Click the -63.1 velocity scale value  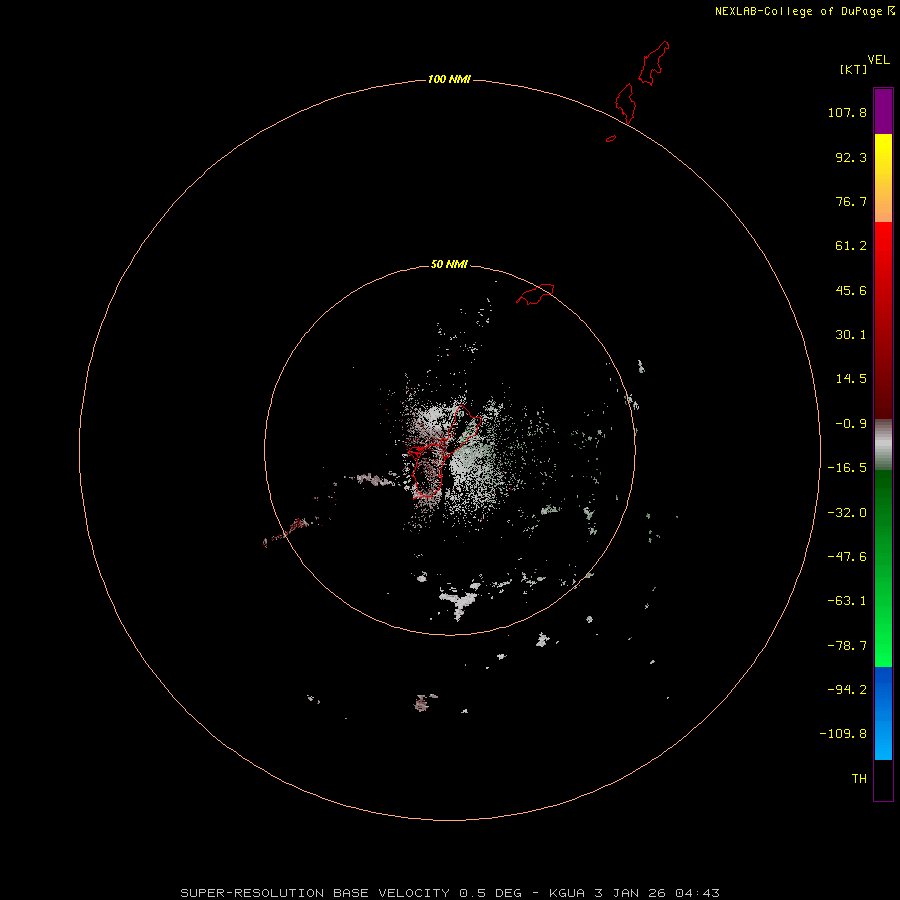[847, 601]
